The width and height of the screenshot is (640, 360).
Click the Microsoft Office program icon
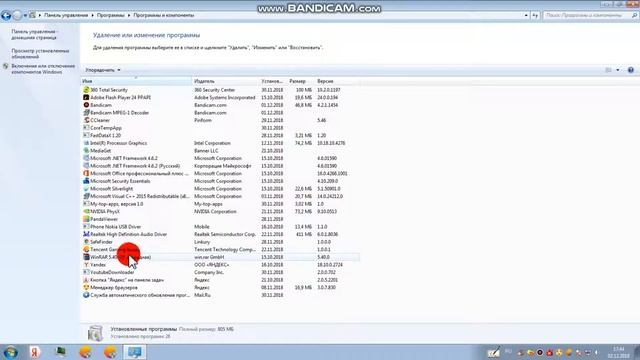[x=86, y=173]
